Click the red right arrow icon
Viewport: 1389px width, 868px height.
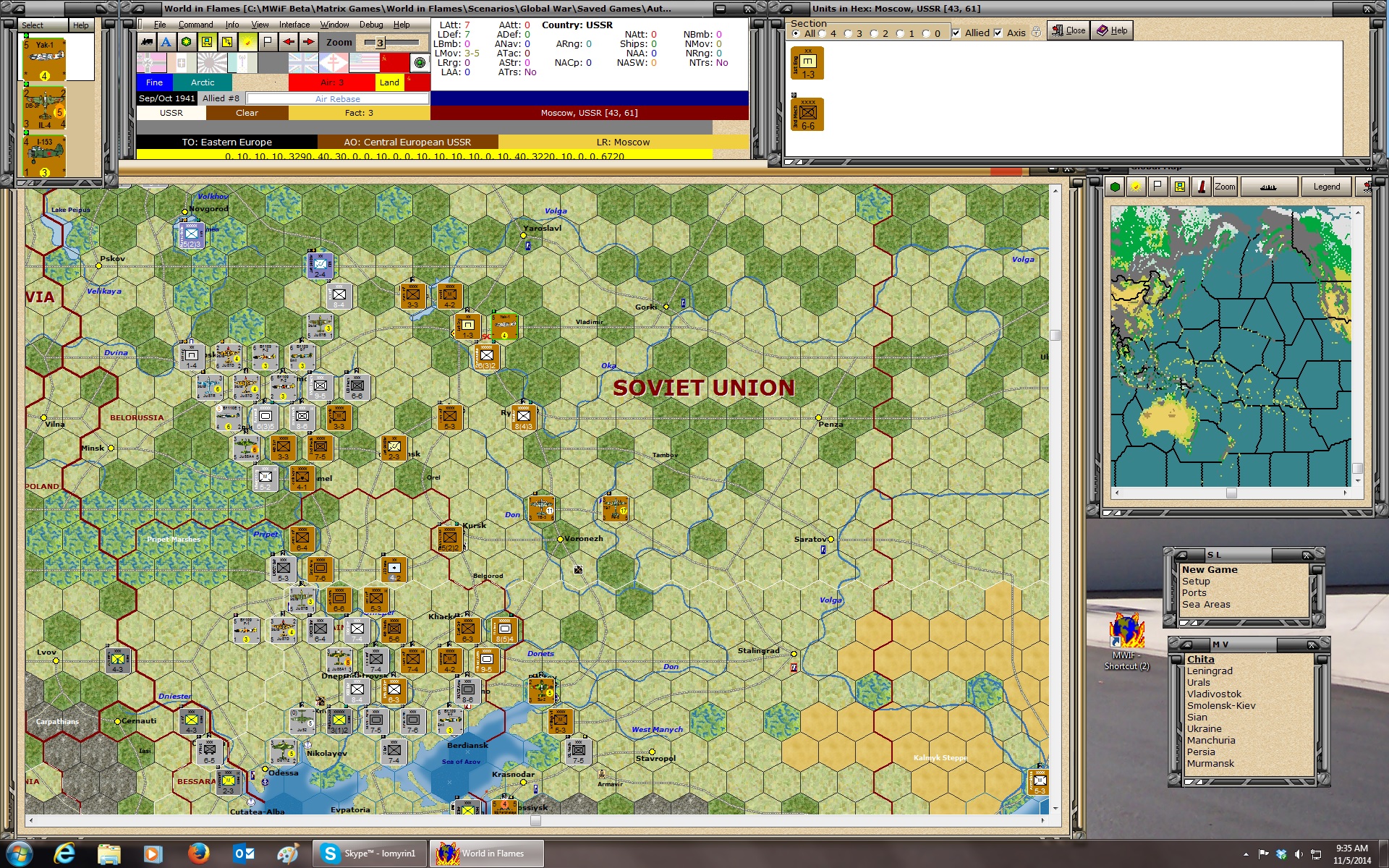point(308,42)
